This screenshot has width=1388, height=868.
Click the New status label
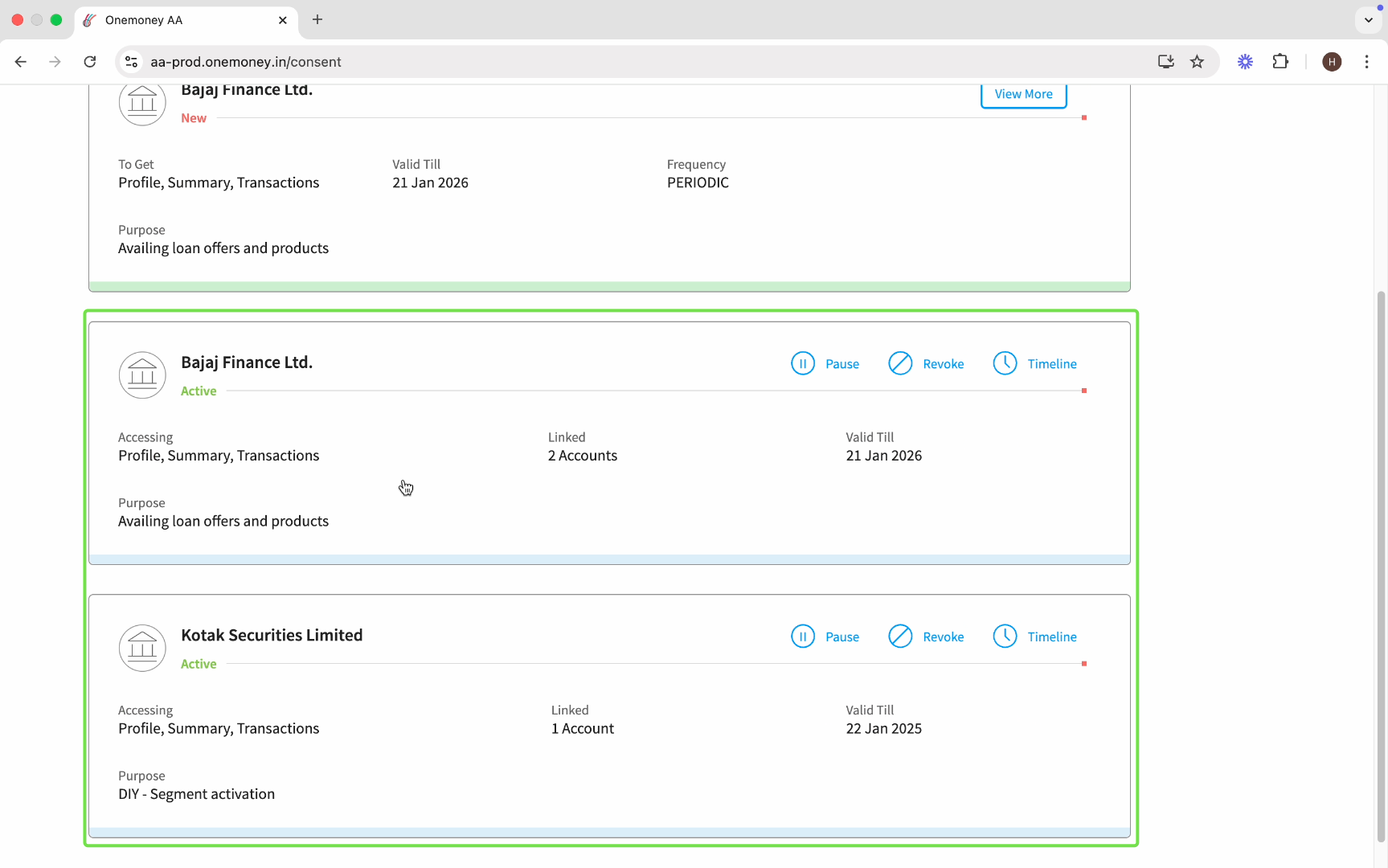[194, 118]
